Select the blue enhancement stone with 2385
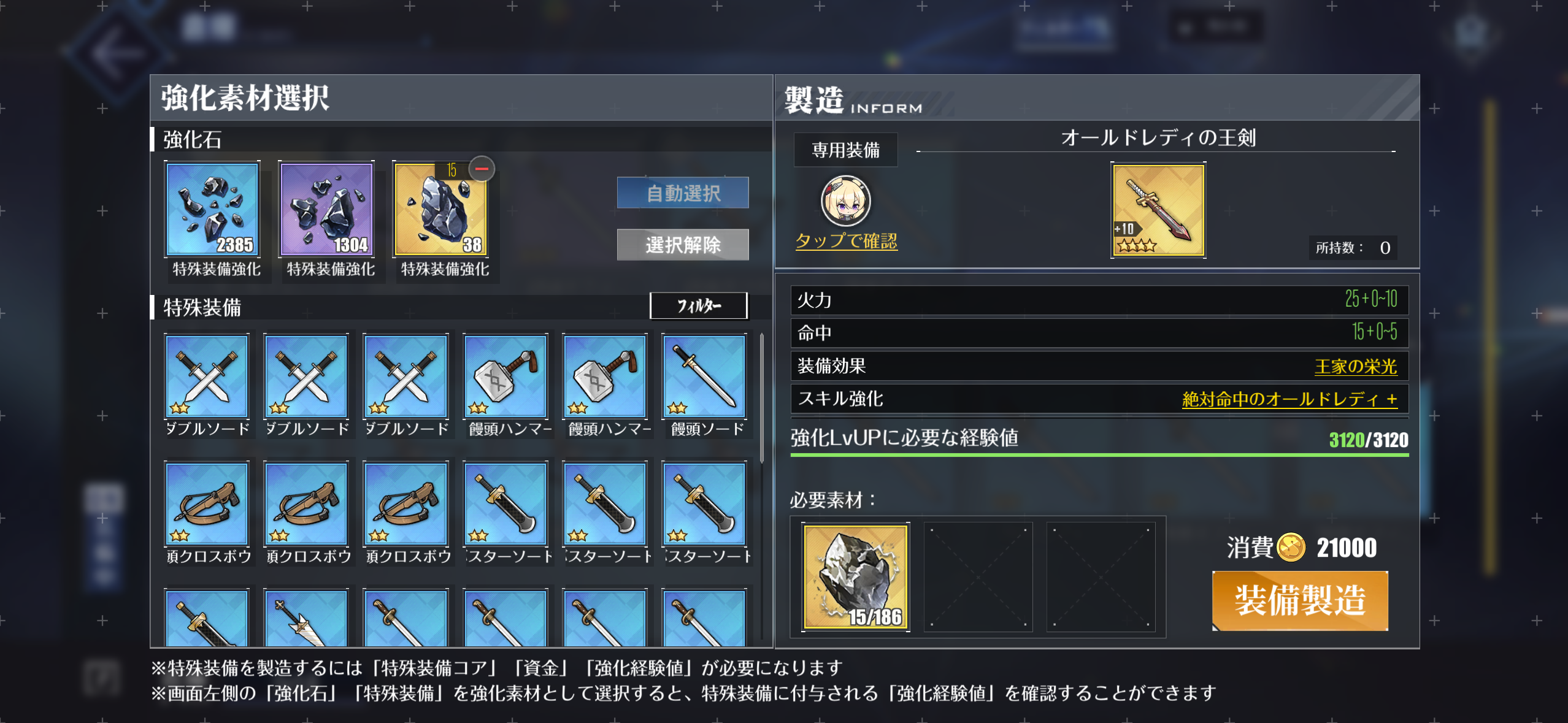 [x=212, y=209]
